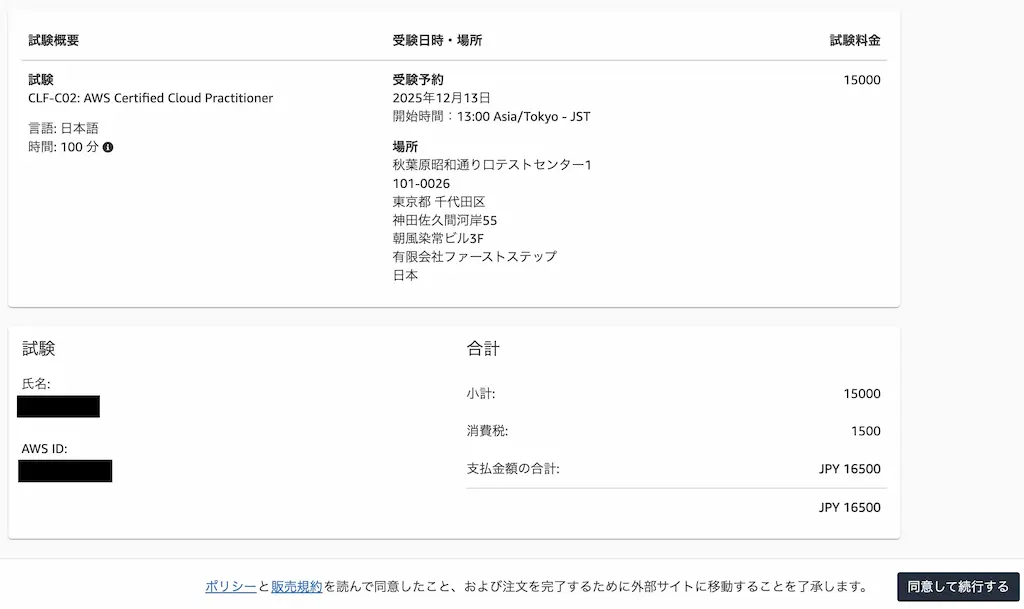Click the 受験予約 heading
1024x609 pixels.
click(418, 80)
